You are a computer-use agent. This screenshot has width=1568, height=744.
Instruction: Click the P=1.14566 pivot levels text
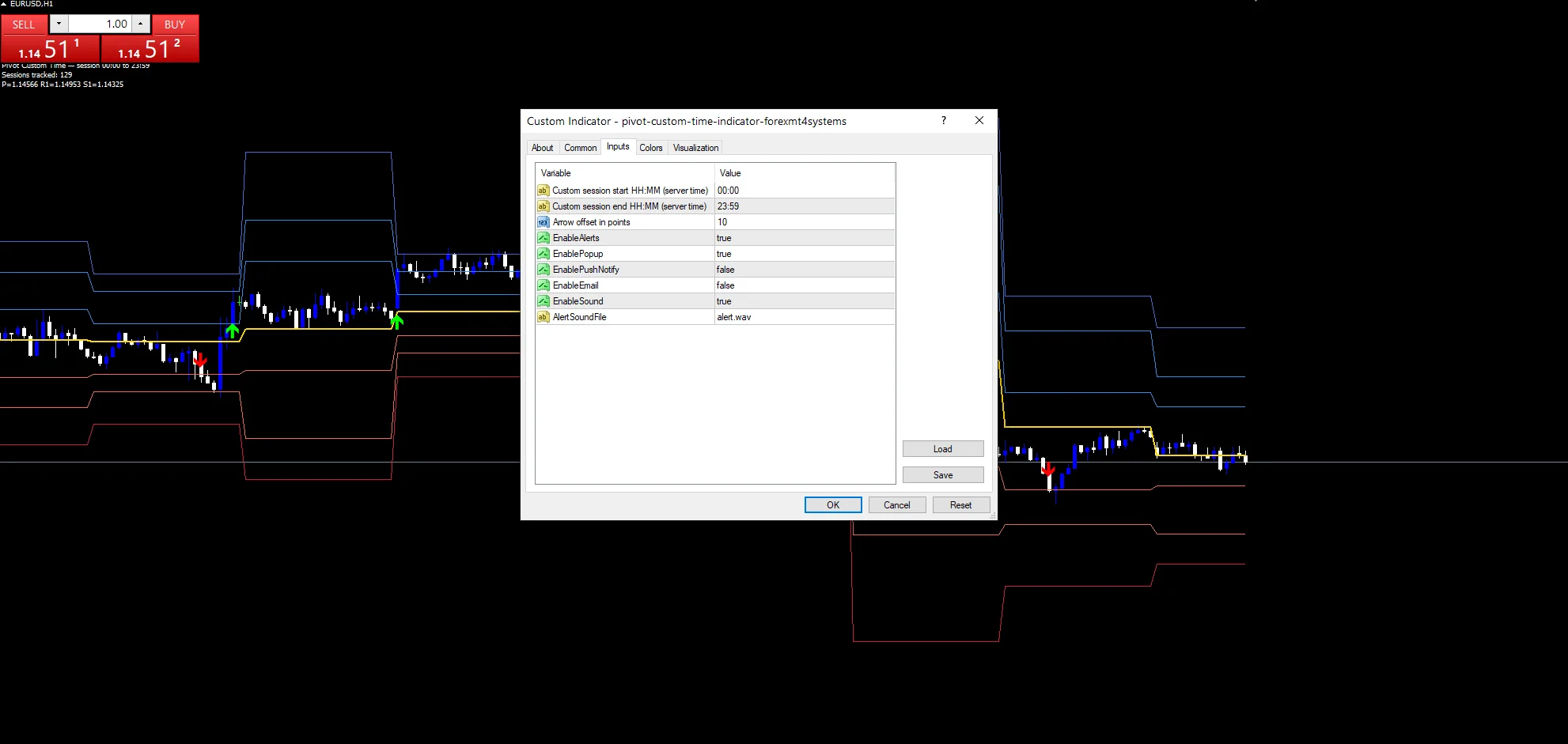pyautogui.click(x=62, y=85)
